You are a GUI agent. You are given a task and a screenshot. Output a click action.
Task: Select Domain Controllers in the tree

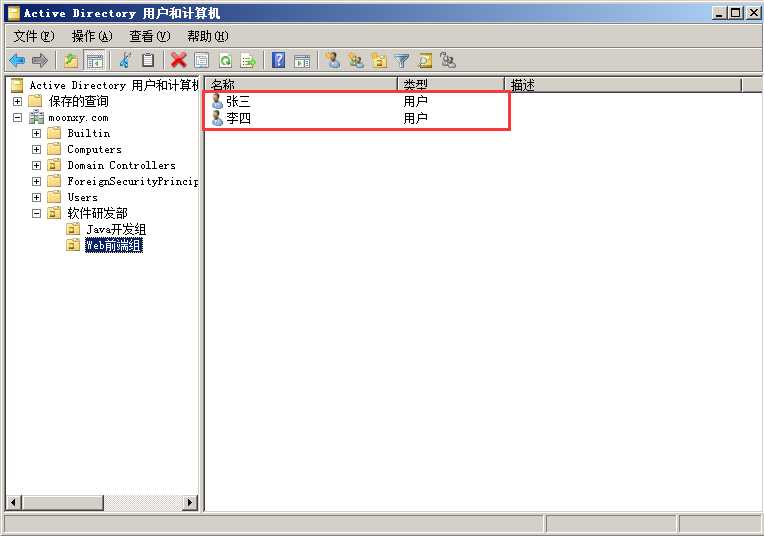coord(121,165)
